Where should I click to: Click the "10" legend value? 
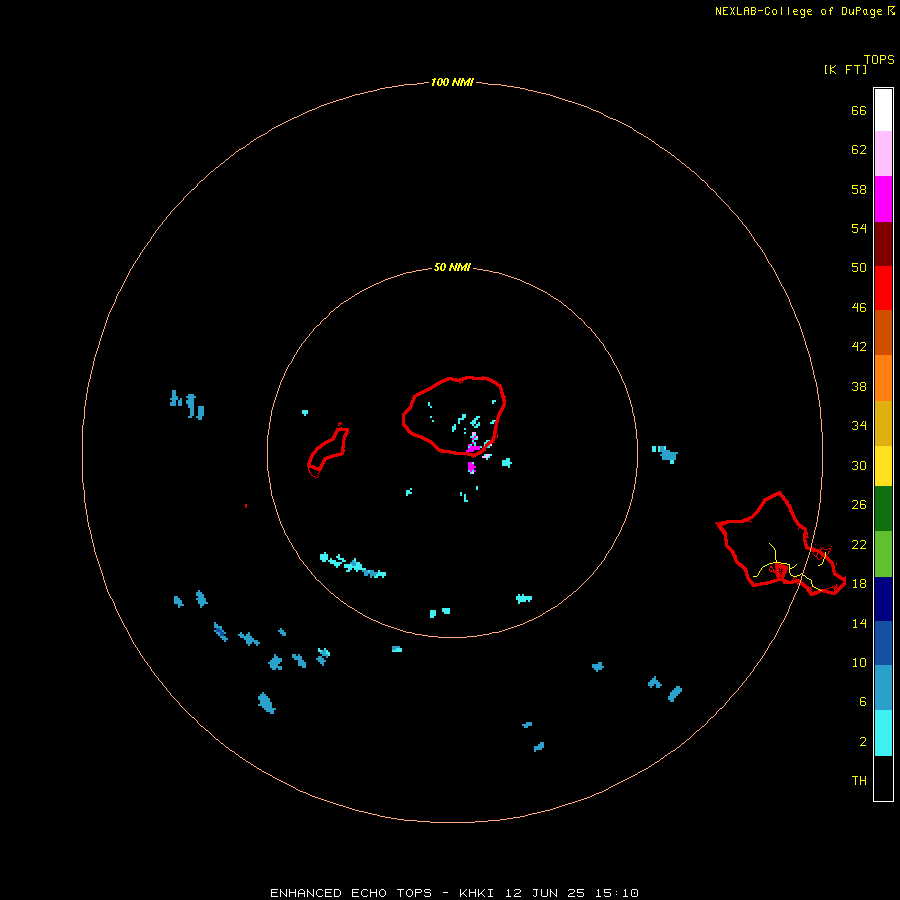pos(859,662)
